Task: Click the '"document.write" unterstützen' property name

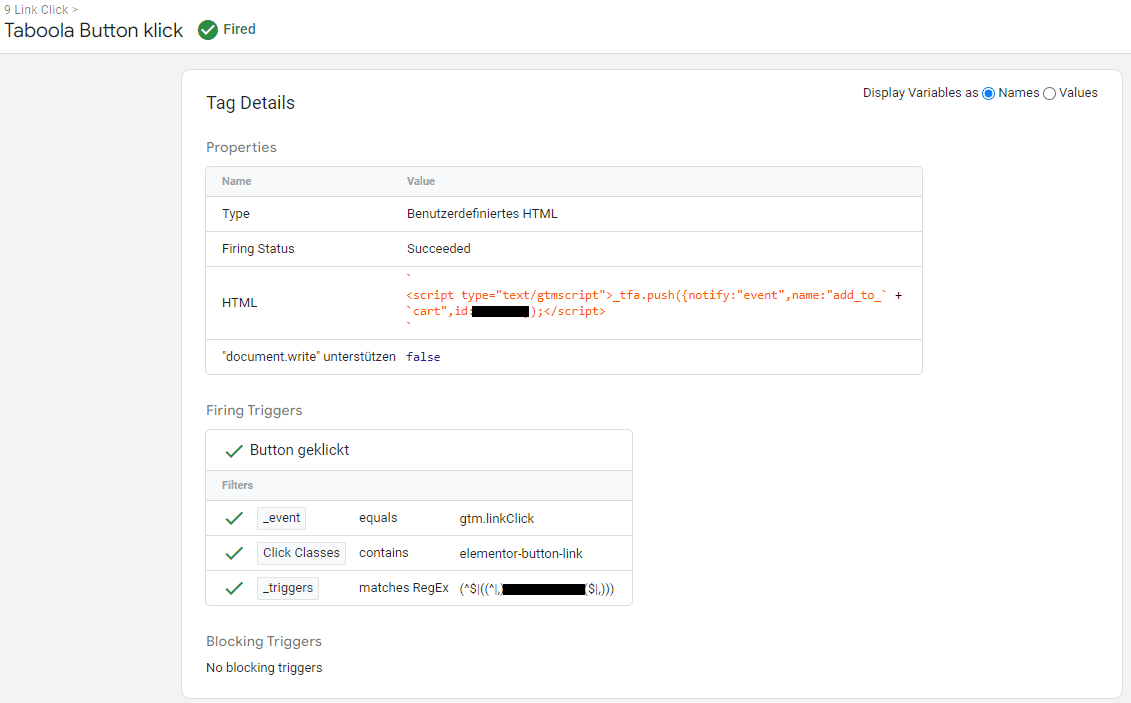Action: pos(309,356)
